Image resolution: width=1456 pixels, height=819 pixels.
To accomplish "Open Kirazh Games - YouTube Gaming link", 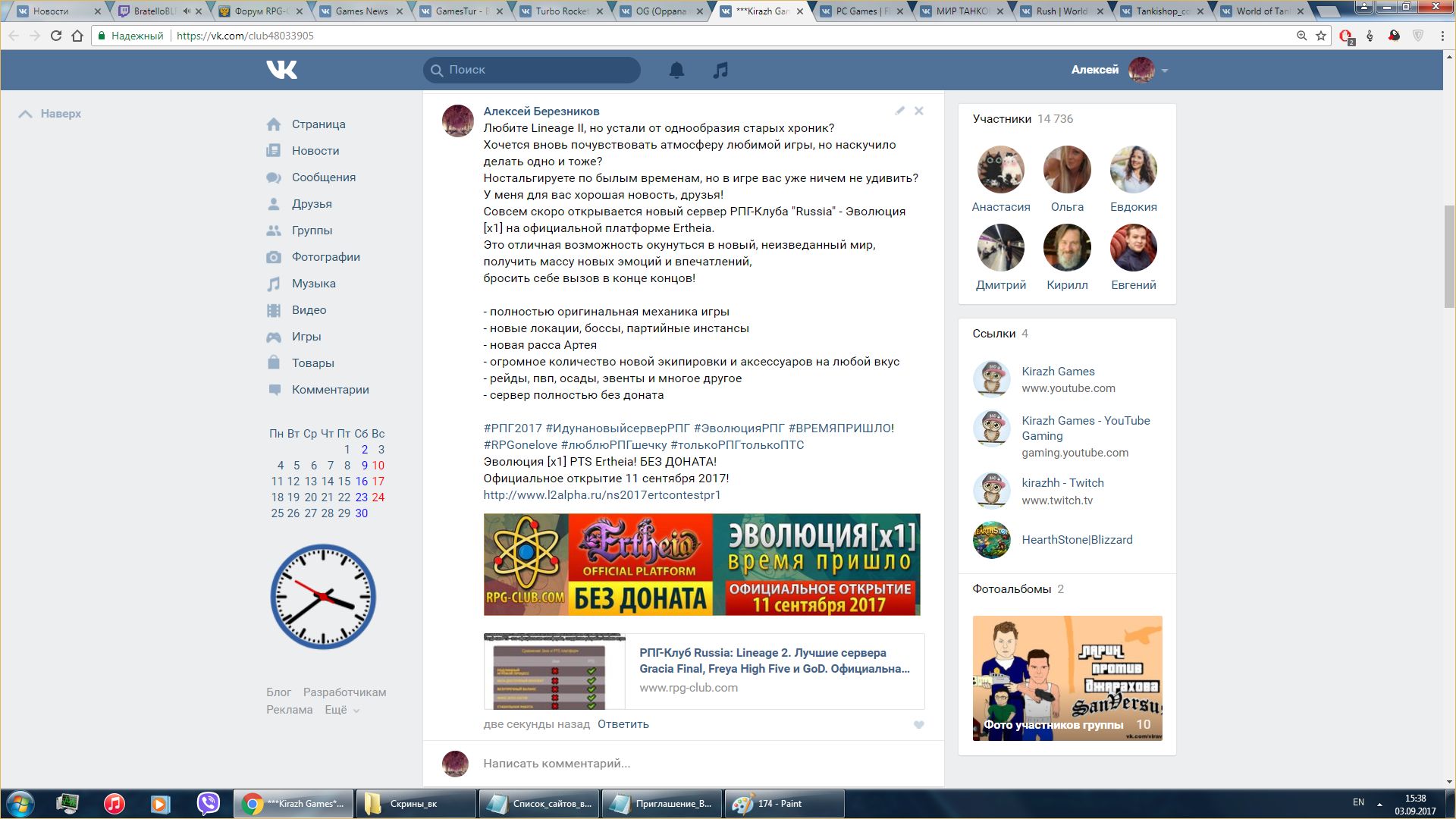I will (x=1085, y=428).
